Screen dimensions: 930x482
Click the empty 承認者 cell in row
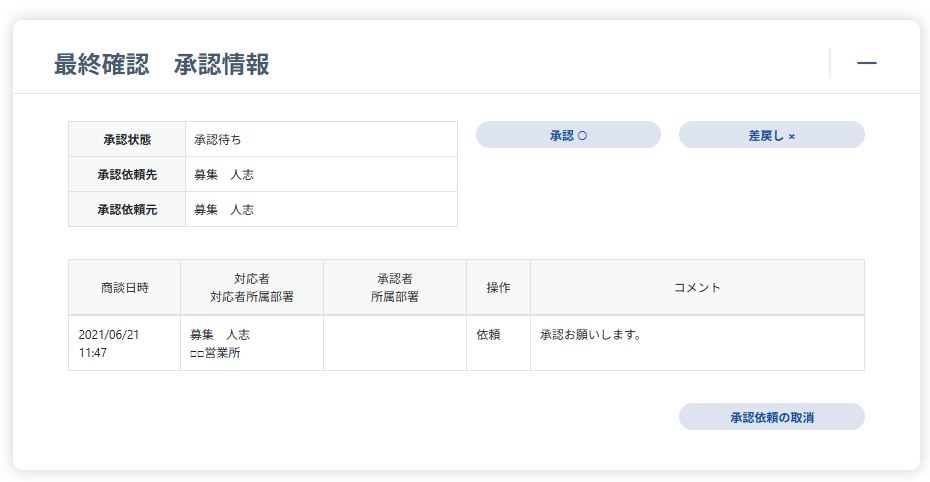(395, 343)
